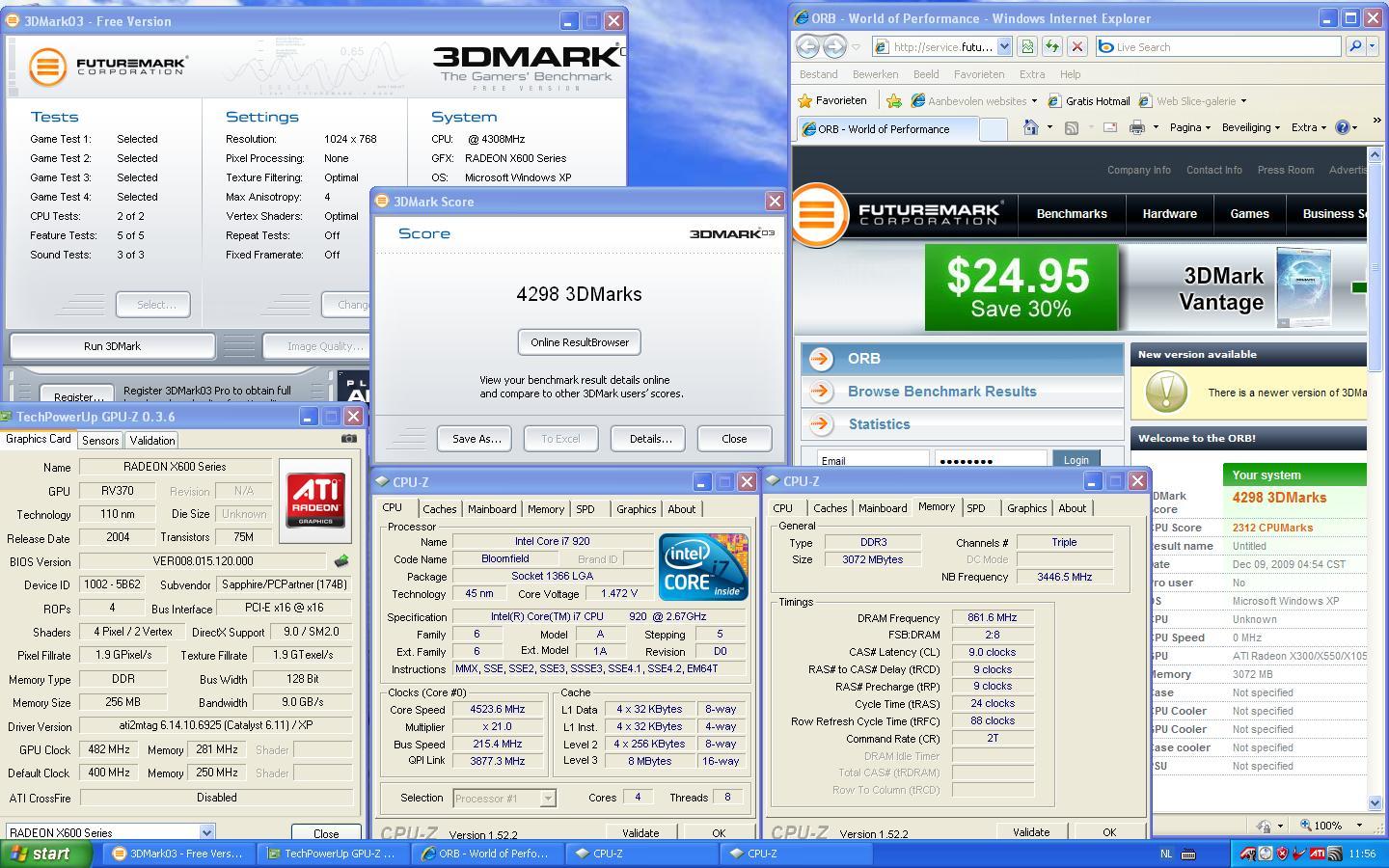Click the GPU-Z camera screenshot icon
Screen dimensions: 1389x868
pyautogui.click(x=348, y=438)
